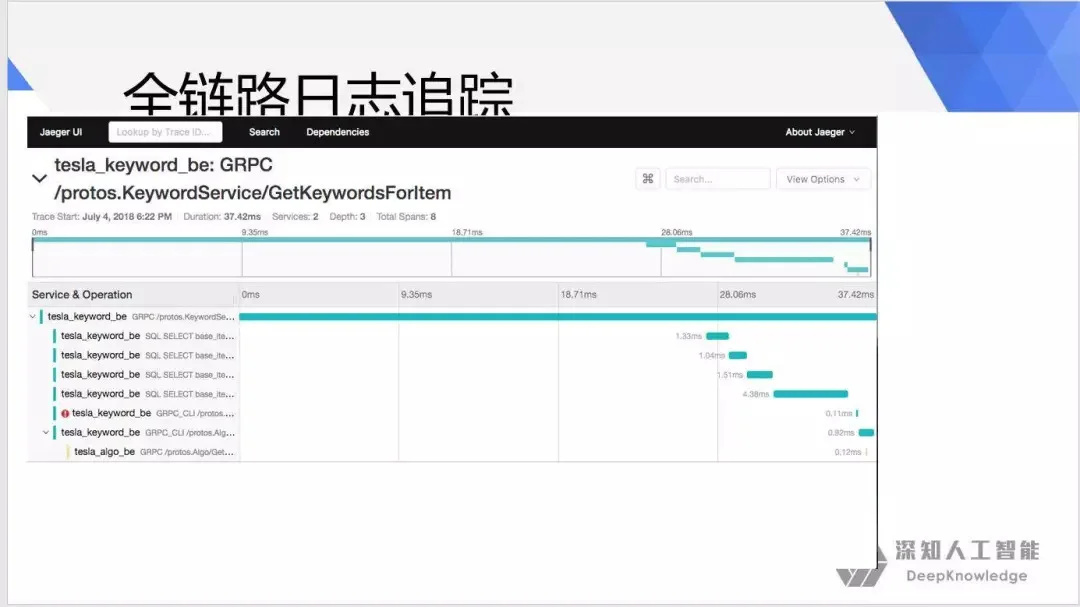Click the Trace Start July 4, 2018 text
The height and width of the screenshot is (607, 1080).
click(102, 216)
